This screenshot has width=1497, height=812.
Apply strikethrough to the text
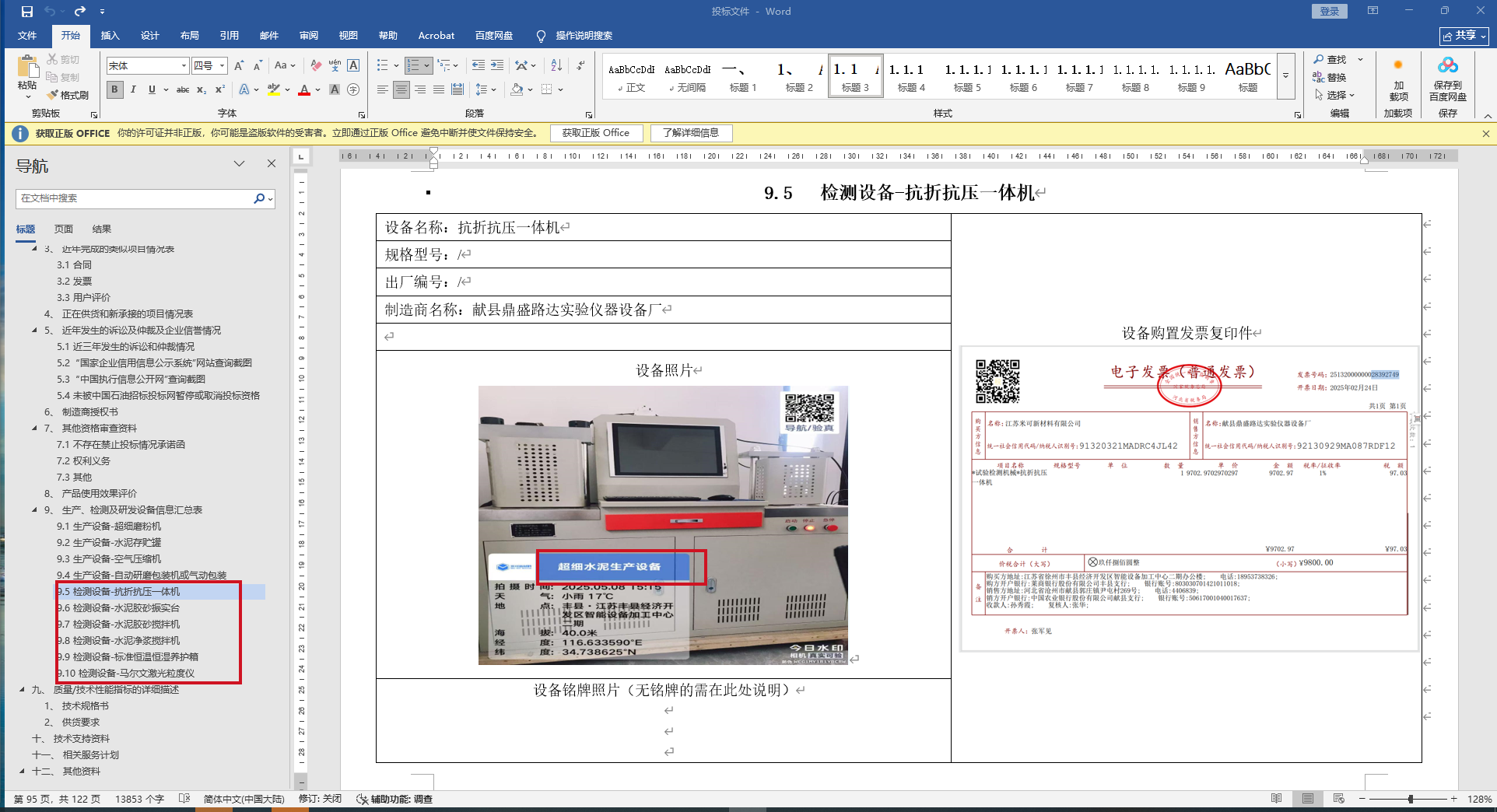click(183, 89)
